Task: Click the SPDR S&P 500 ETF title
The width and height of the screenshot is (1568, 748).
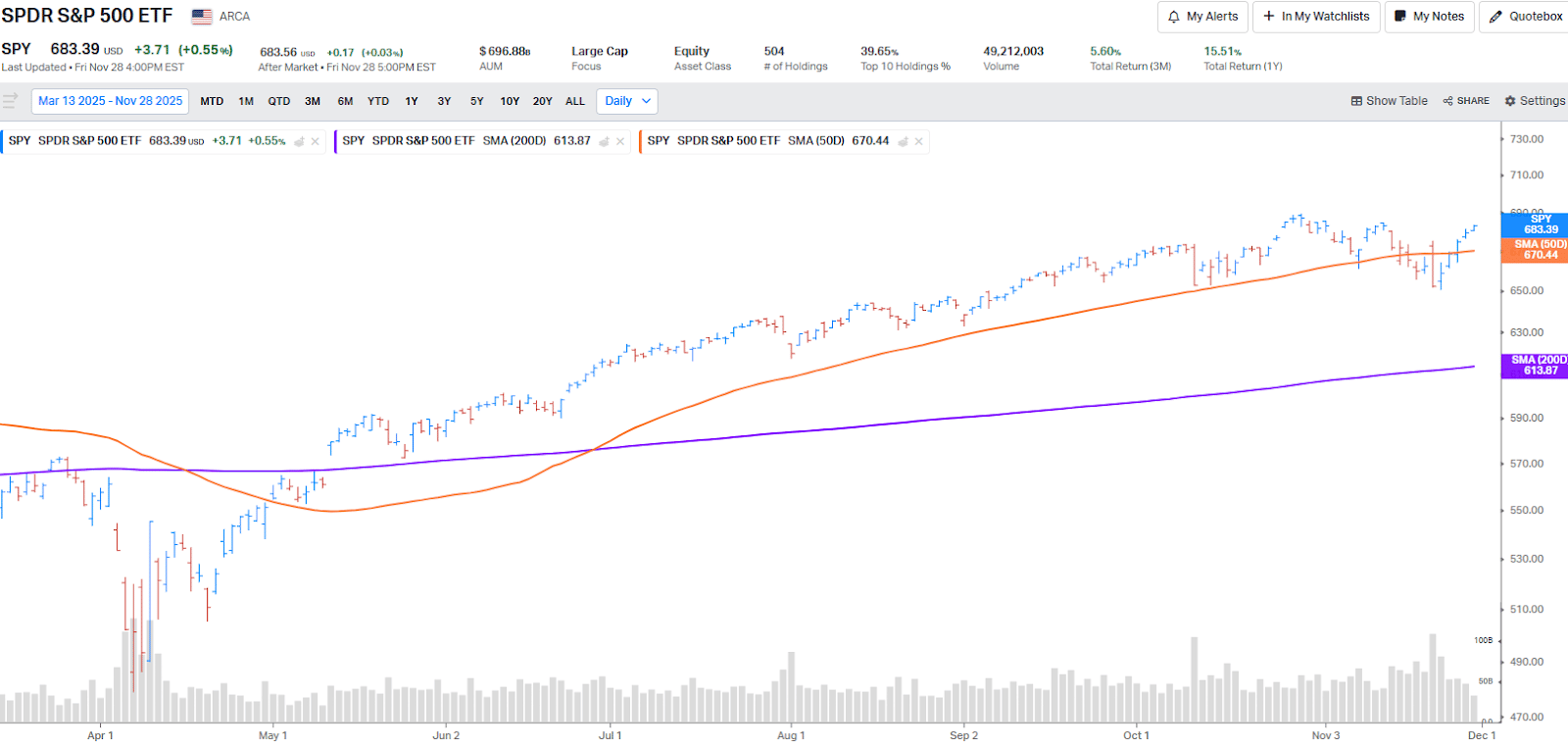Action: (x=87, y=16)
